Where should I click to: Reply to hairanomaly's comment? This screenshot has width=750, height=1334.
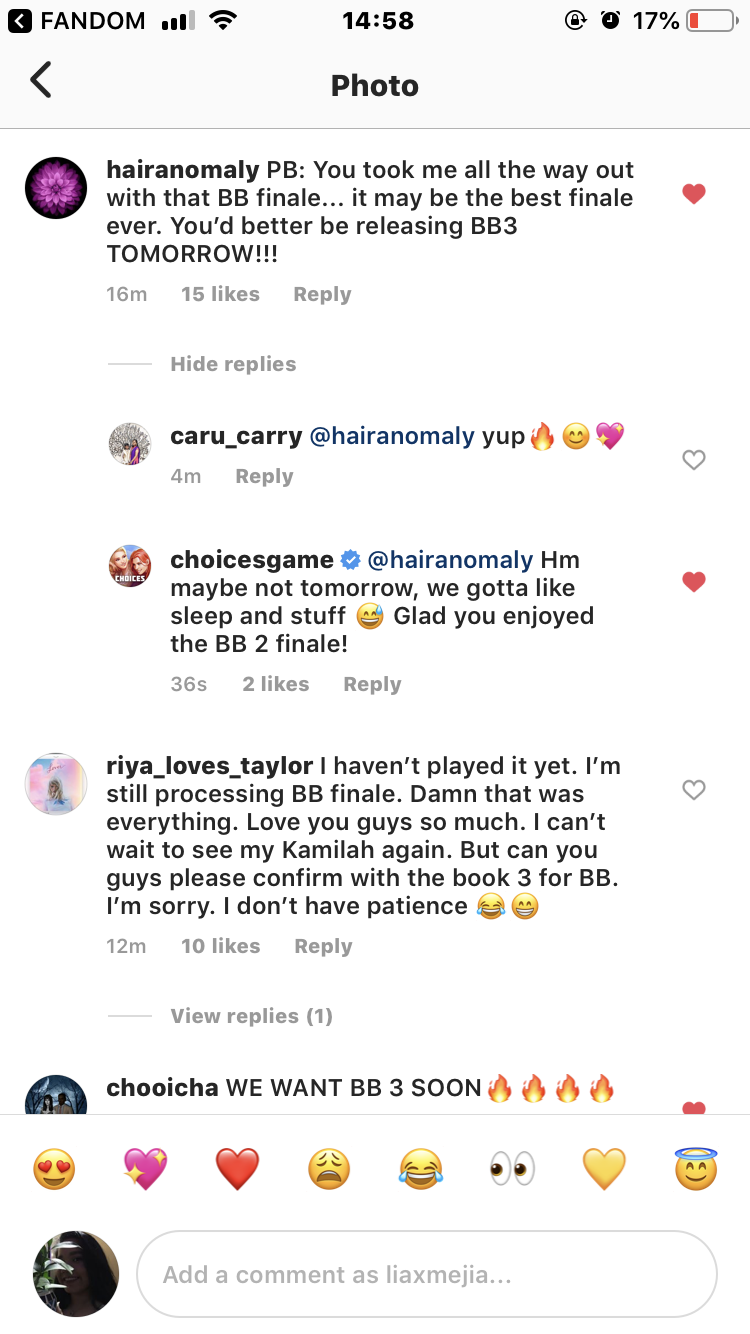coord(322,294)
